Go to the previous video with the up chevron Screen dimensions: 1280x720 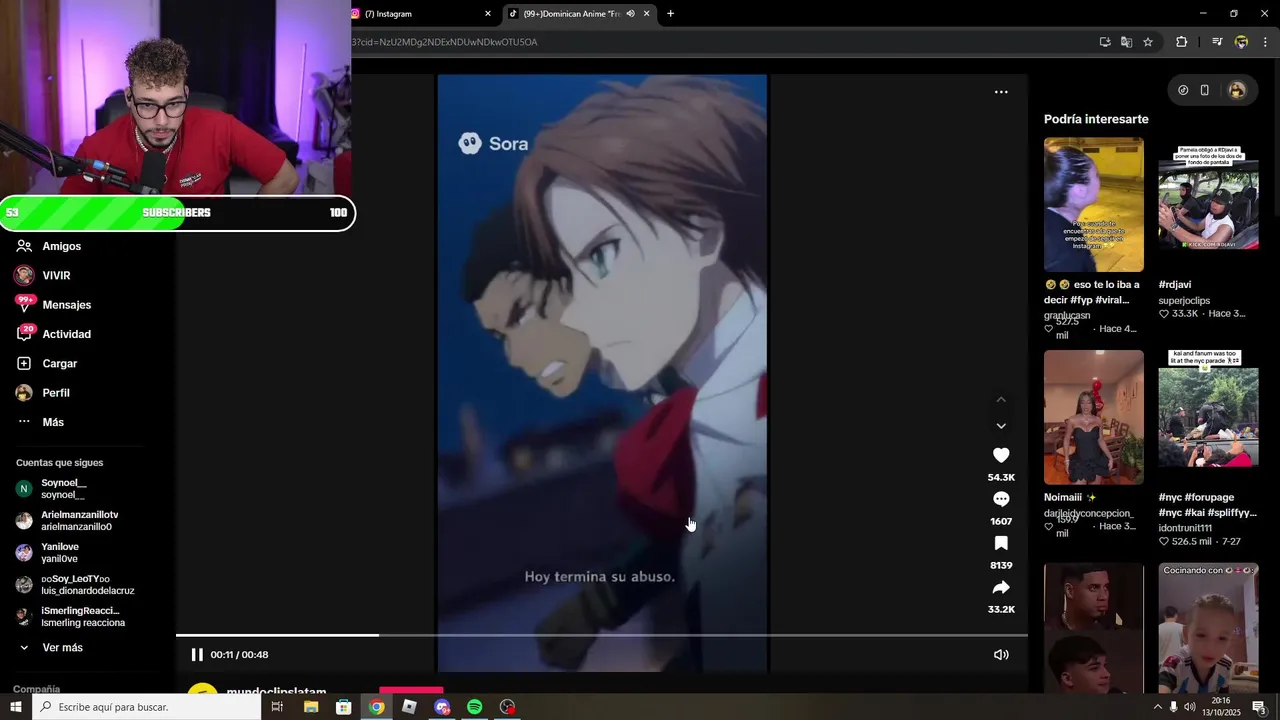point(1001,400)
